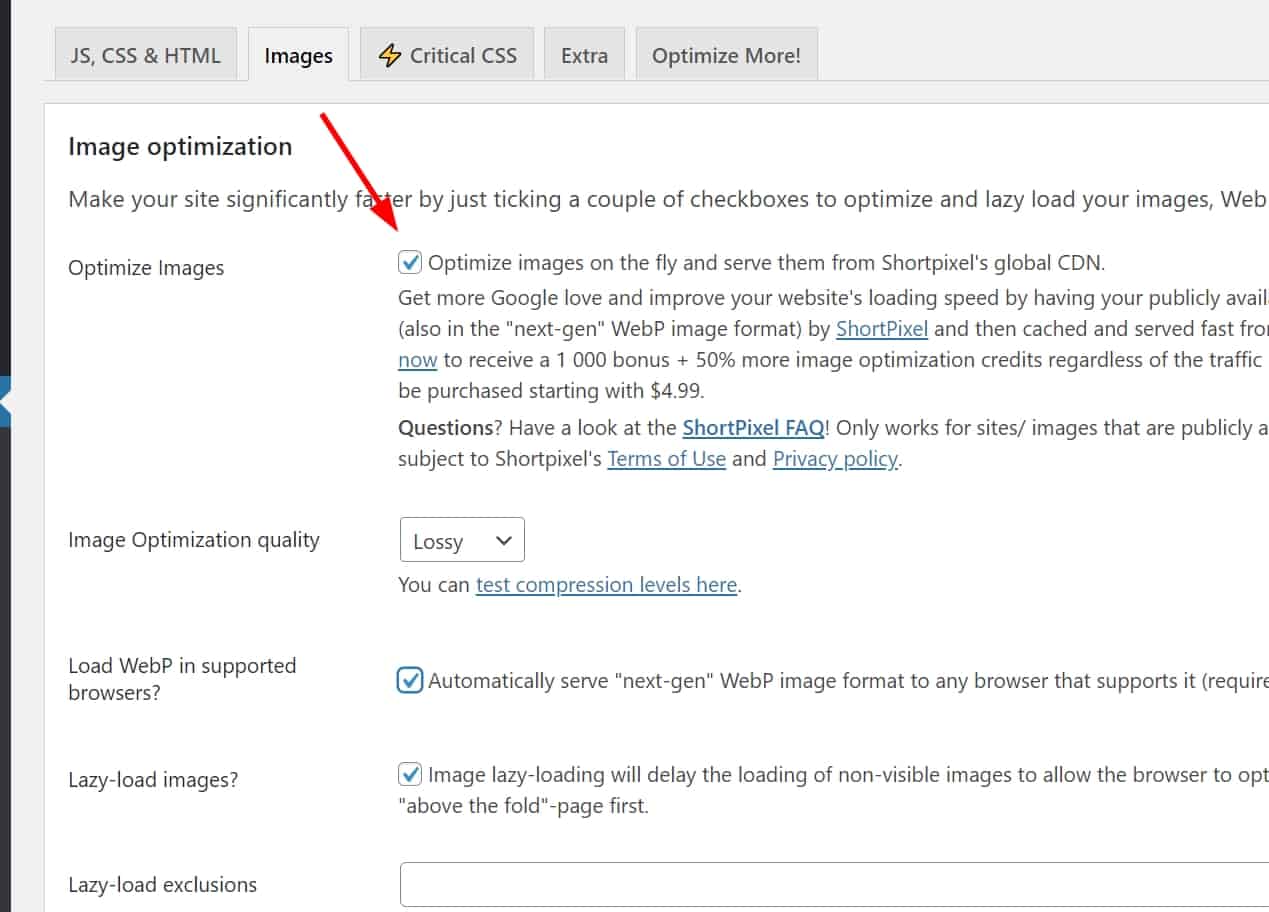
Task: Follow the 'test compression levels here' link
Action: coord(606,585)
